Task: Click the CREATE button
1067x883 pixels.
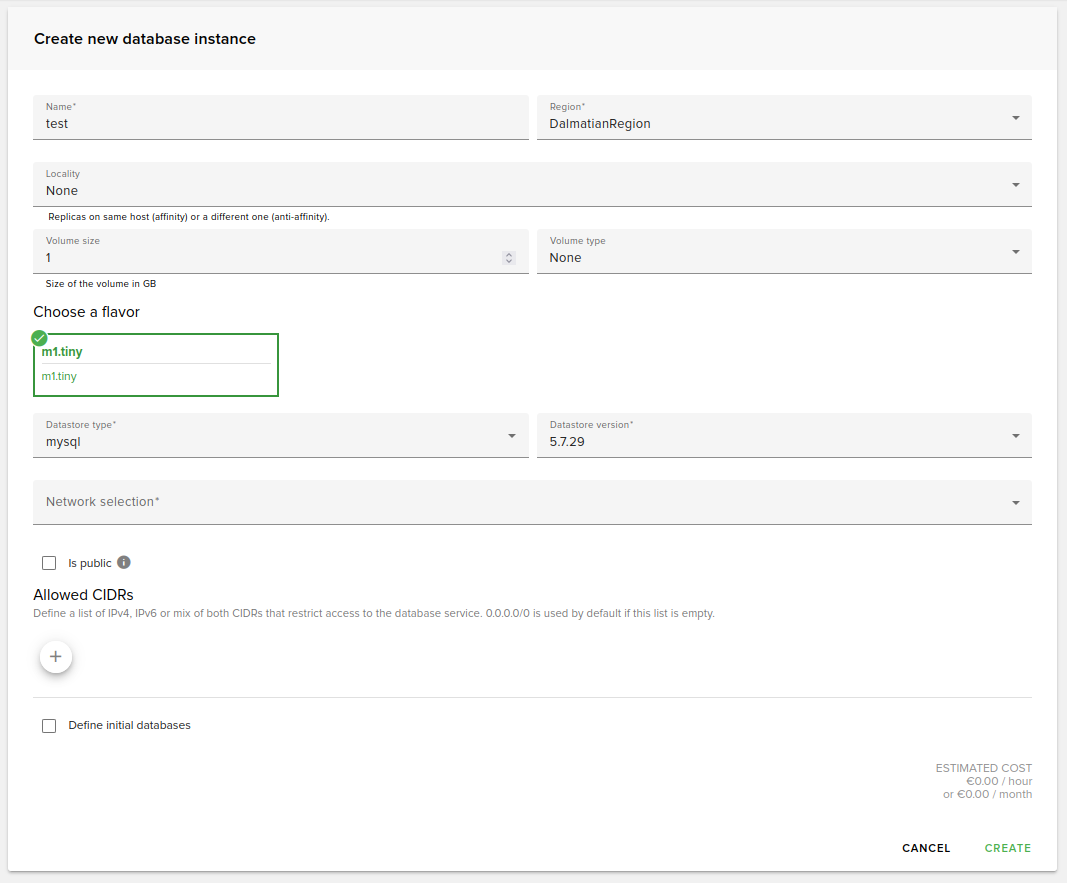Action: point(1007,847)
